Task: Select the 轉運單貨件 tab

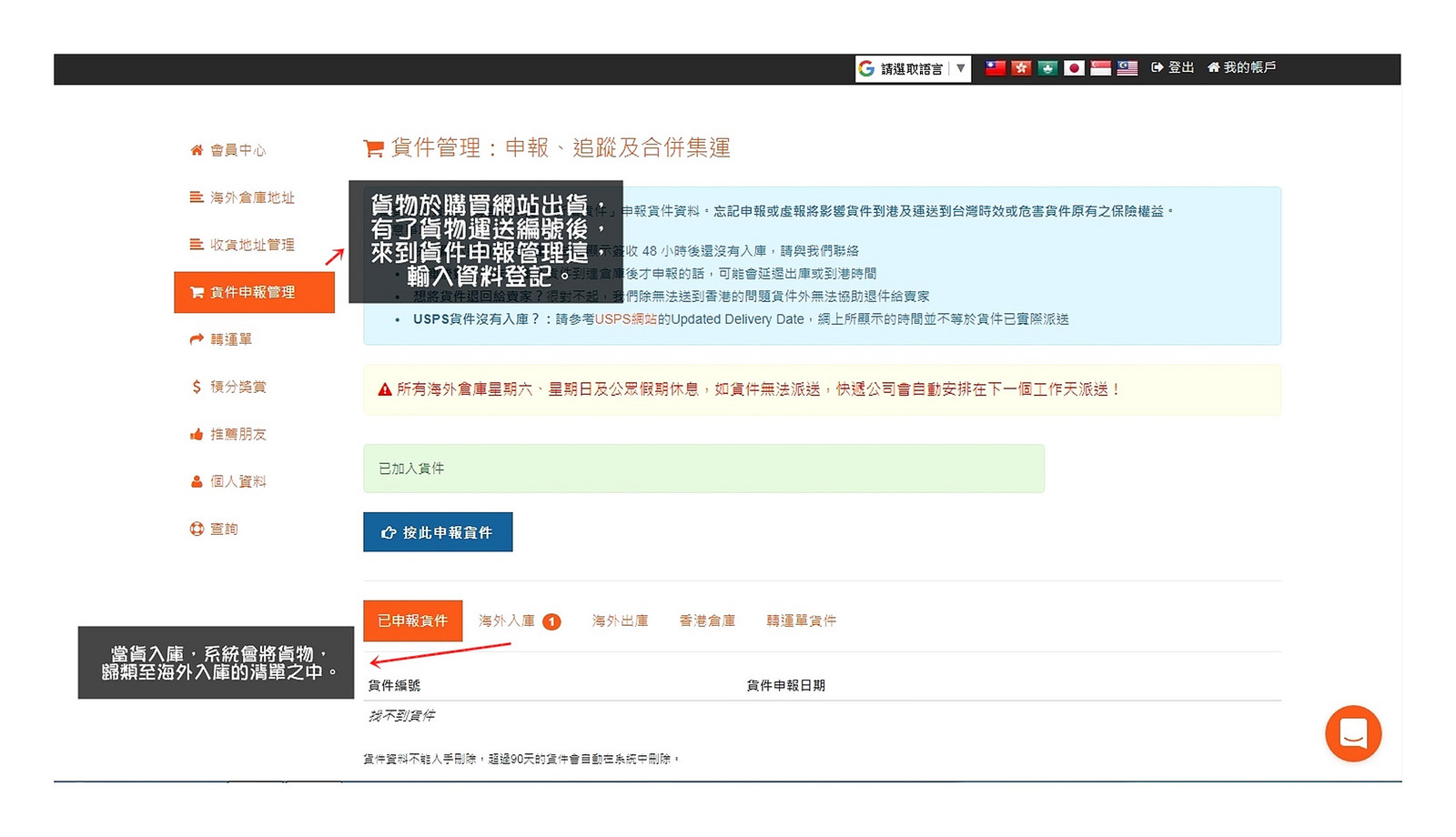Action: tap(801, 620)
